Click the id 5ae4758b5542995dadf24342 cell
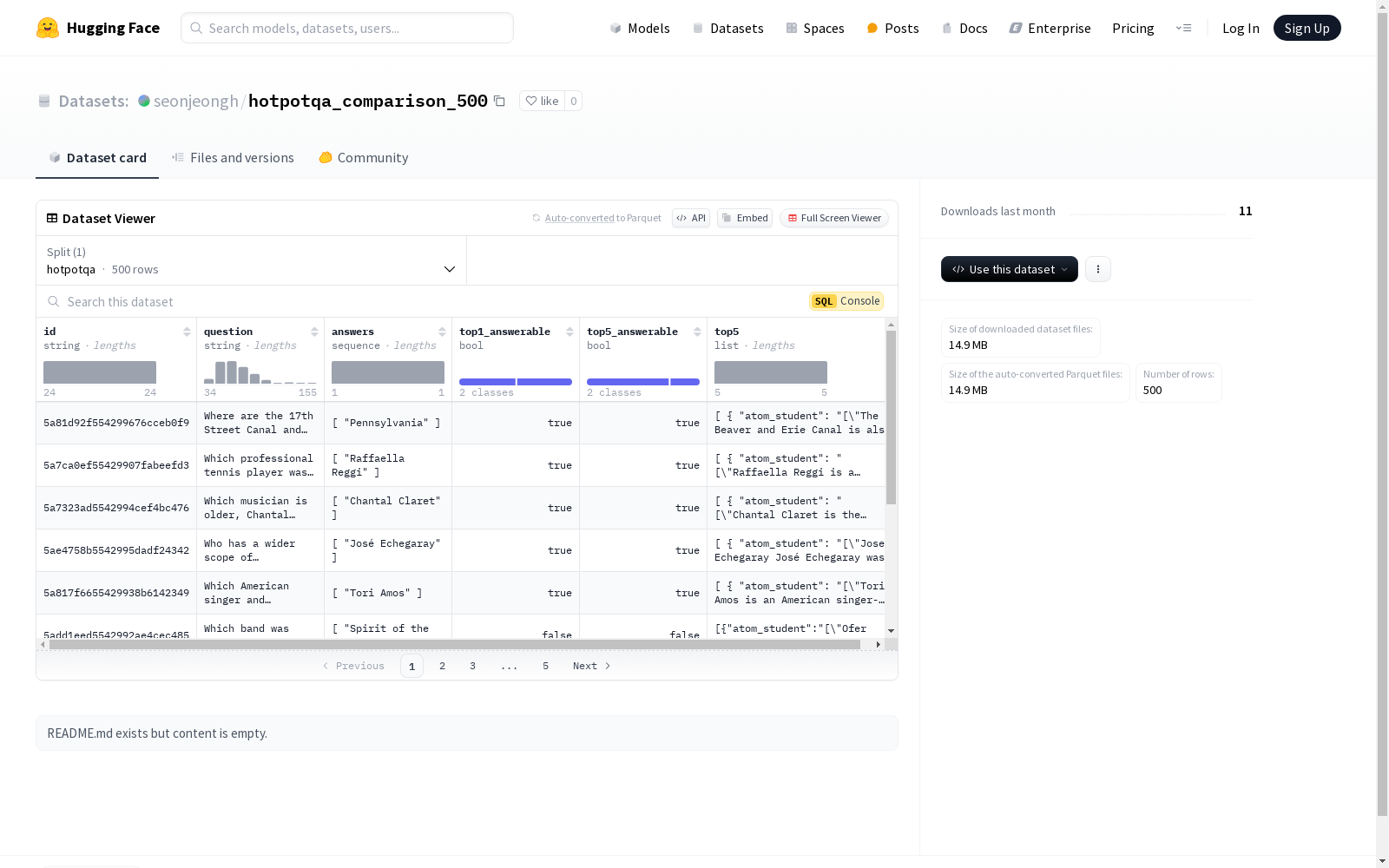The height and width of the screenshot is (868, 1389). (116, 550)
